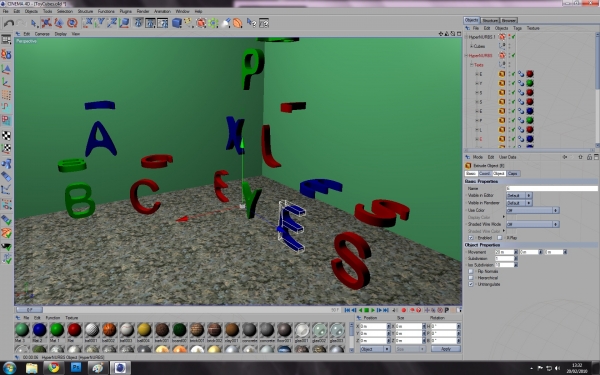The height and width of the screenshot is (375, 600).
Task: Open the Visible in Editor dropdown
Action: pyautogui.click(x=519, y=195)
